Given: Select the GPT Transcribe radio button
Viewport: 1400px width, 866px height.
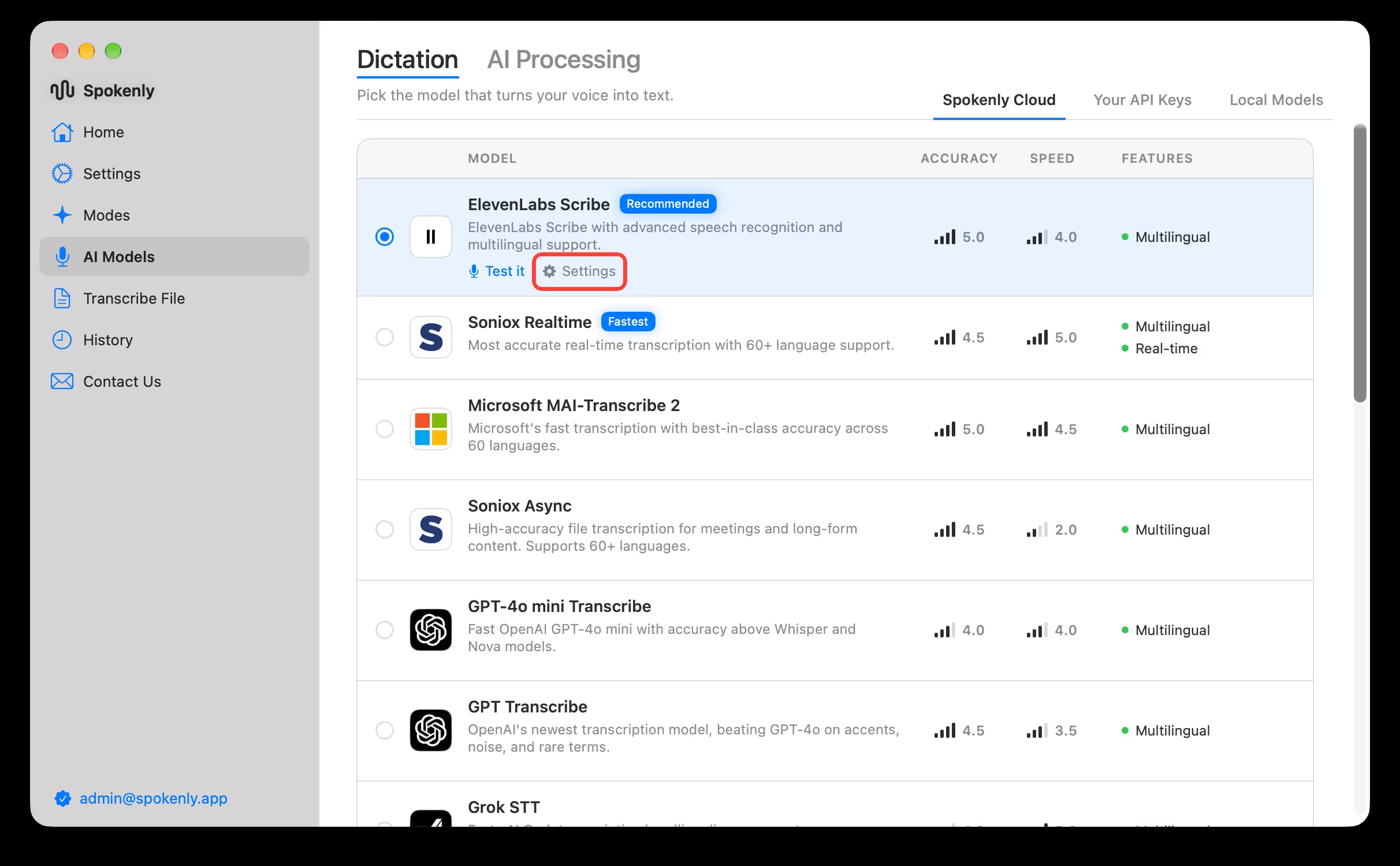Looking at the screenshot, I should [385, 730].
